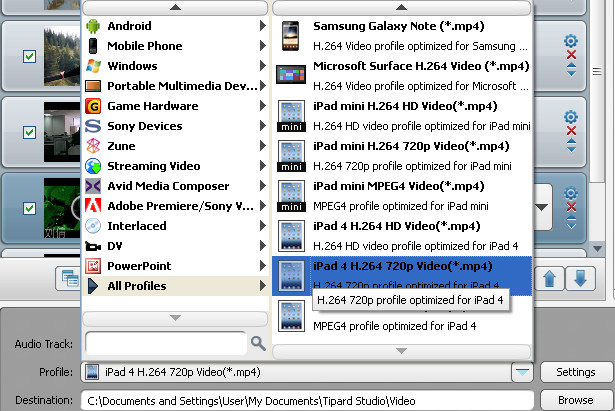Click the gear icon of green video row

point(571,193)
